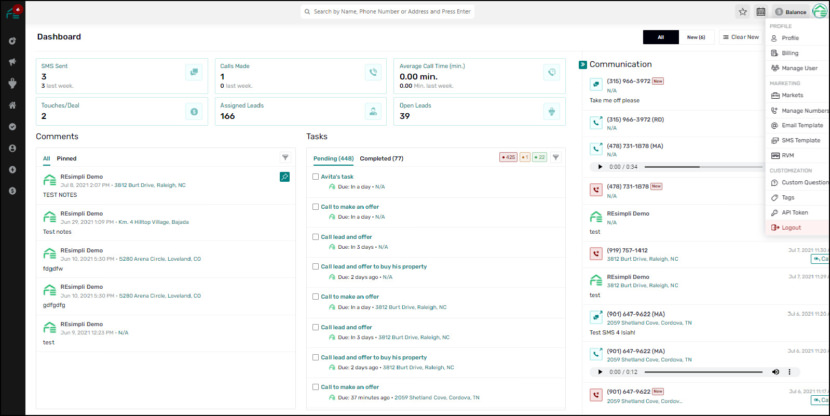Switch to the Pinned comments tab
The image size is (830, 416).
67,158
